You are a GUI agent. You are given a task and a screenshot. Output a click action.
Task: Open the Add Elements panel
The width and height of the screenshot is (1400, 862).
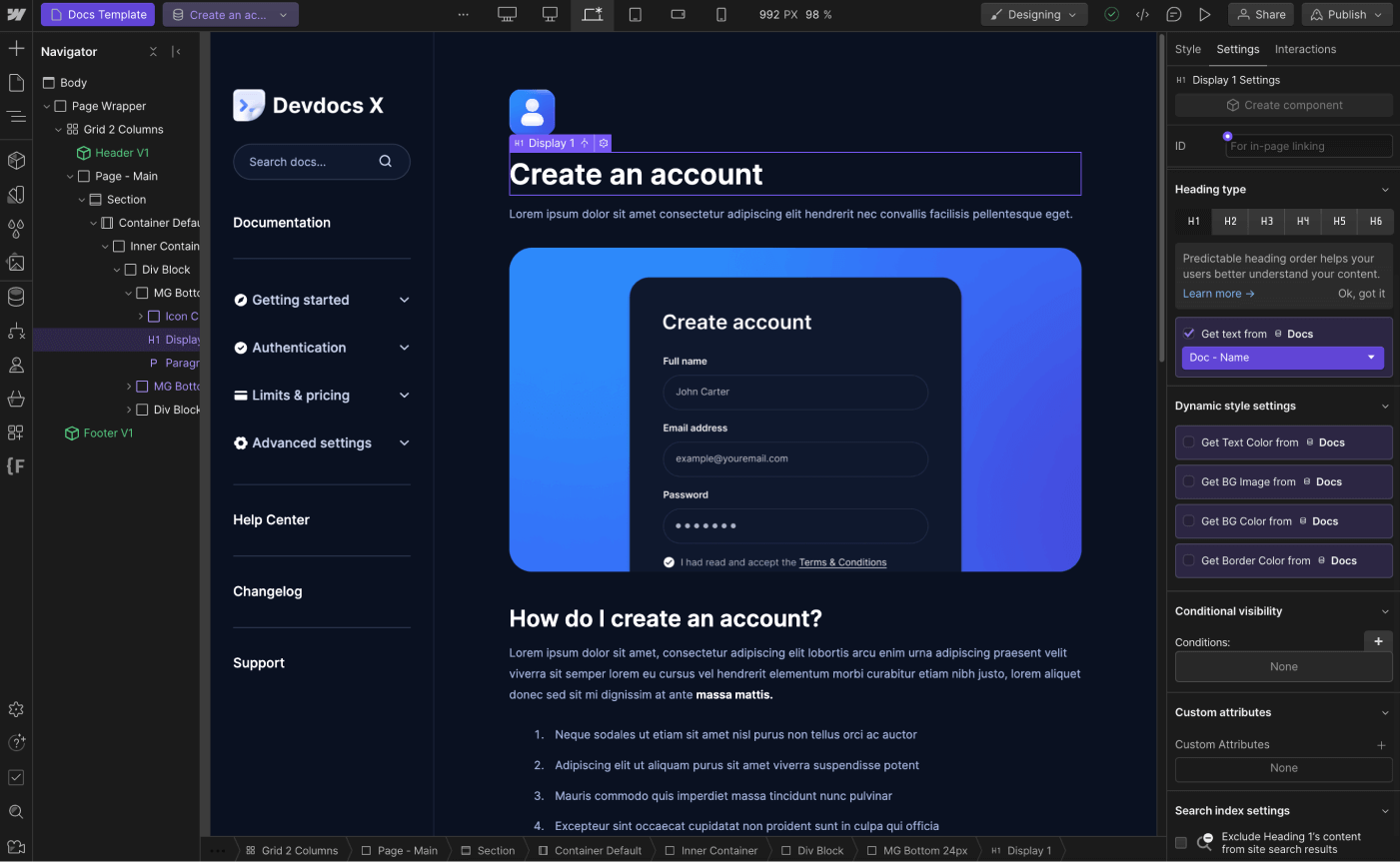pos(15,47)
